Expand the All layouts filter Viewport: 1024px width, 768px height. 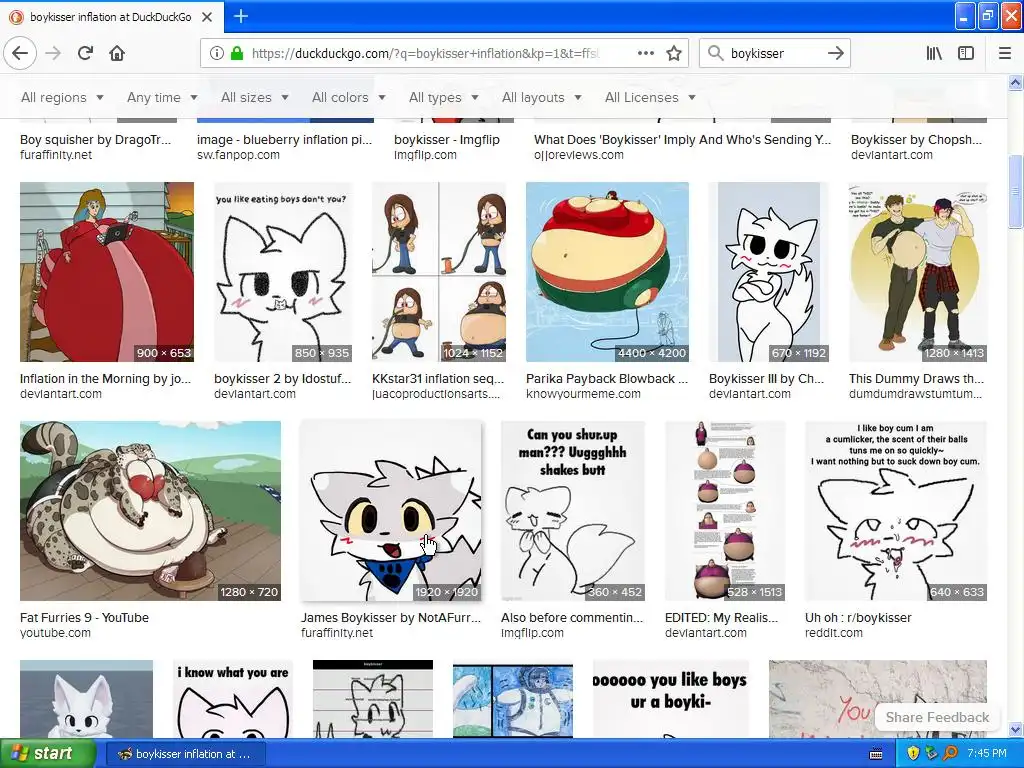point(542,97)
